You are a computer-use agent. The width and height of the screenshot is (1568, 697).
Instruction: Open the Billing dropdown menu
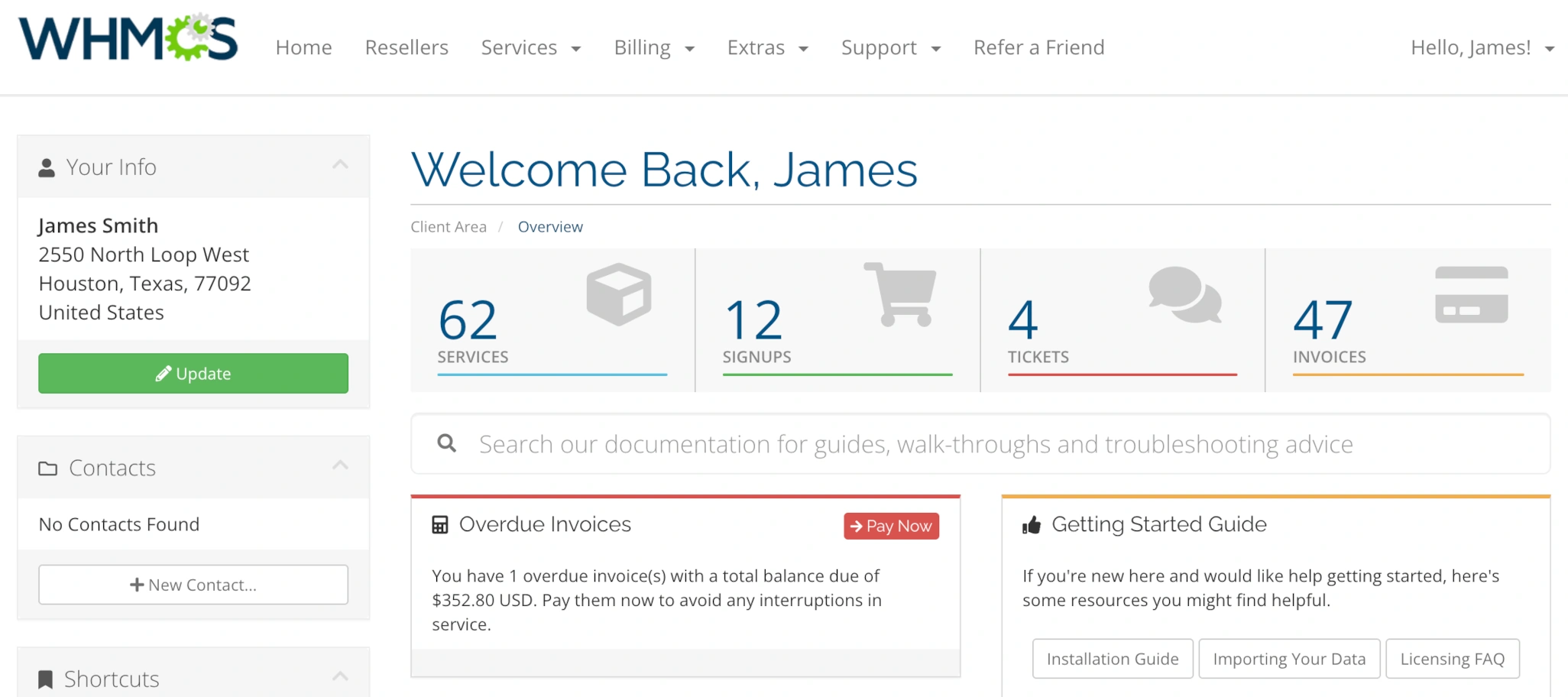pos(653,47)
